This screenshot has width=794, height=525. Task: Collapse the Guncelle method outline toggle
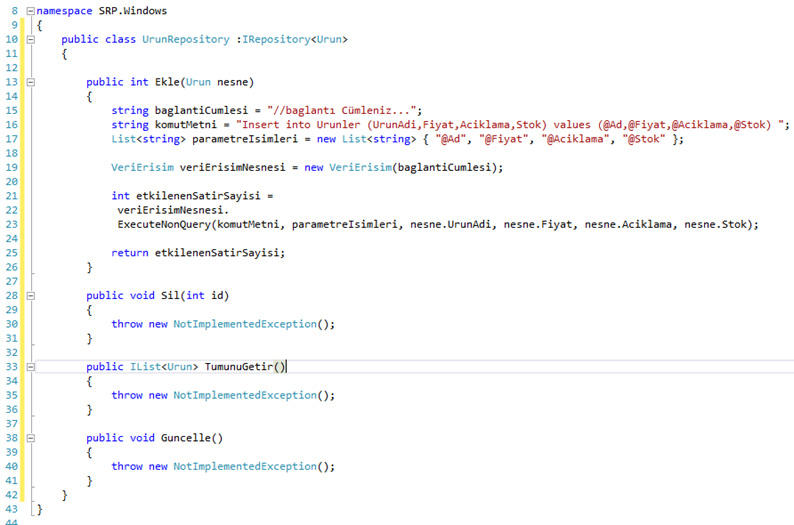(31, 438)
